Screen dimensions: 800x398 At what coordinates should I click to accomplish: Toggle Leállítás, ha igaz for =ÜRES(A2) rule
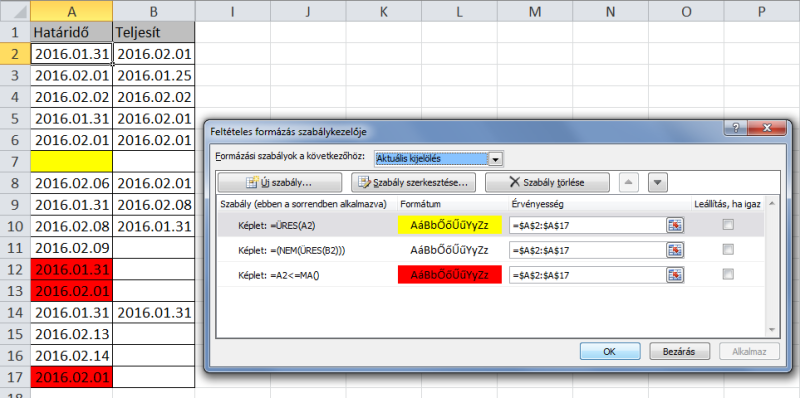tap(728, 225)
